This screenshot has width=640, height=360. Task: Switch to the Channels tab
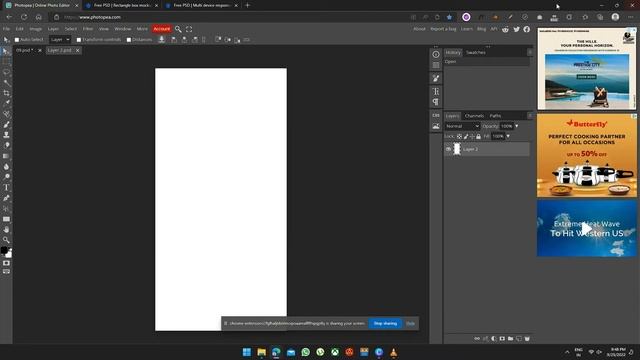(x=474, y=116)
